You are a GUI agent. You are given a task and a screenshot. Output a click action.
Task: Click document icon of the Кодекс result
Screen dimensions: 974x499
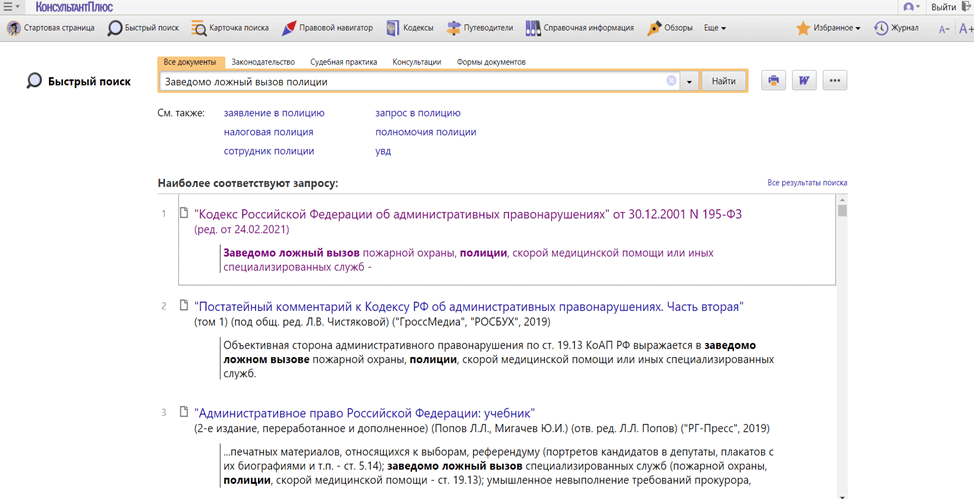click(x=183, y=213)
